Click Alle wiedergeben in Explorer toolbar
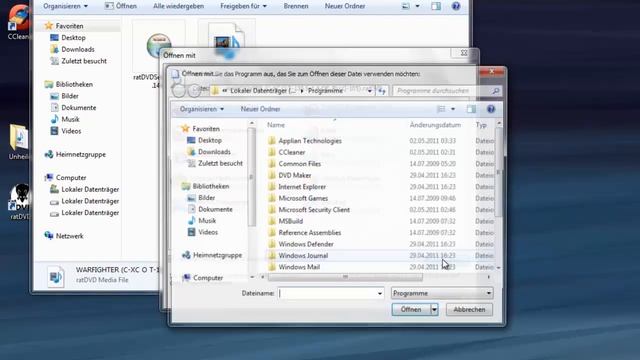Image resolution: width=640 pixels, height=360 pixels. [178, 6]
